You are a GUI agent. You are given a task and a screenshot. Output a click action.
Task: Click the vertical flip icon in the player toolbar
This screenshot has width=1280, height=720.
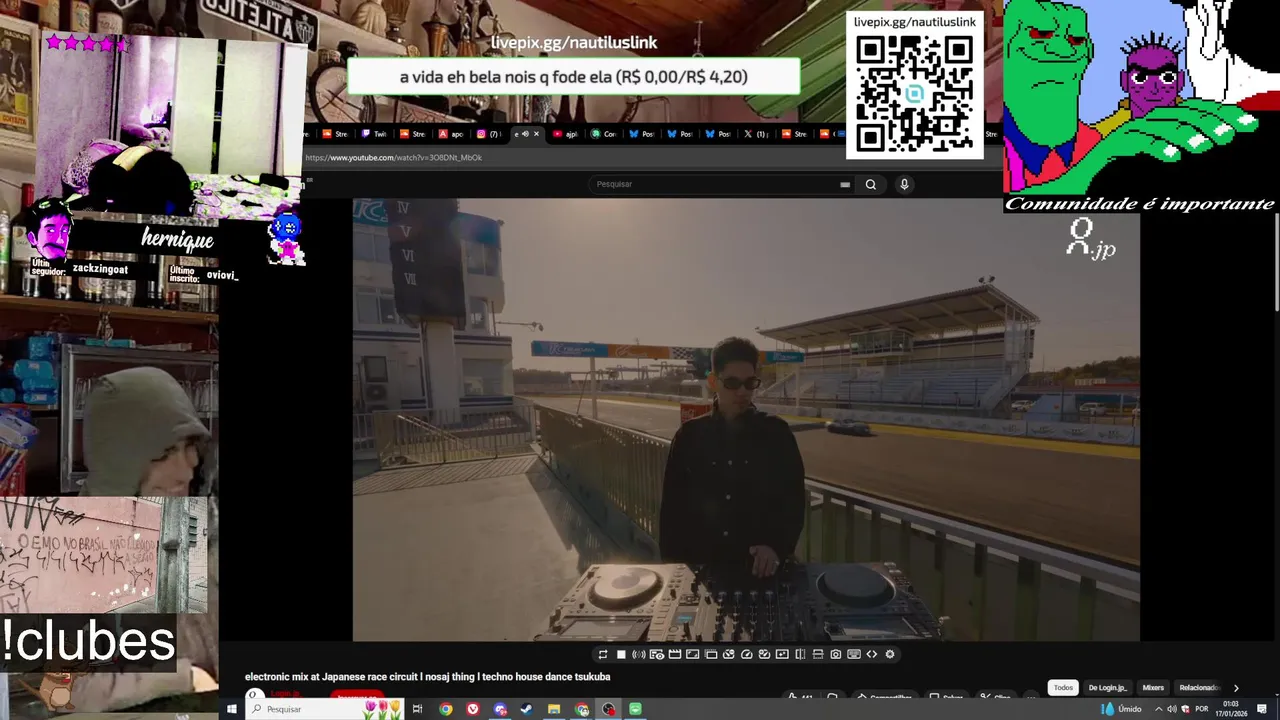tap(818, 654)
